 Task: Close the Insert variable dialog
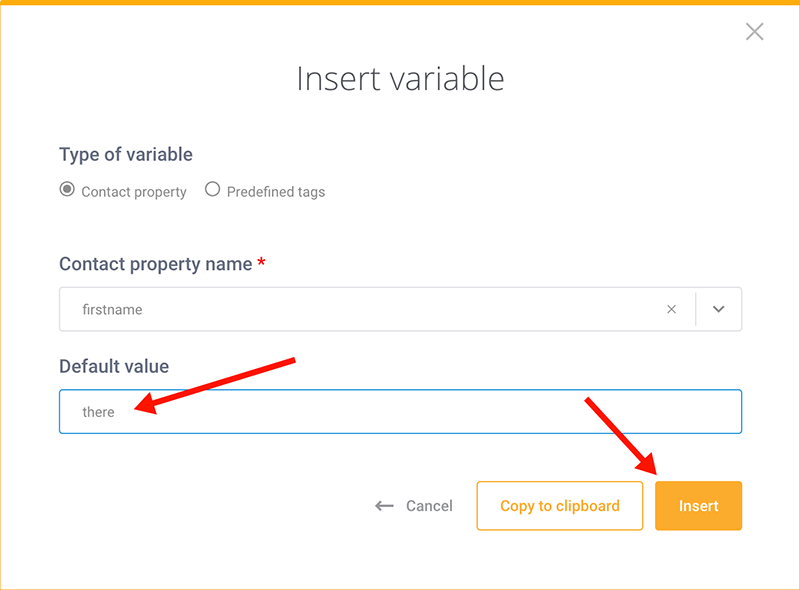pos(754,32)
